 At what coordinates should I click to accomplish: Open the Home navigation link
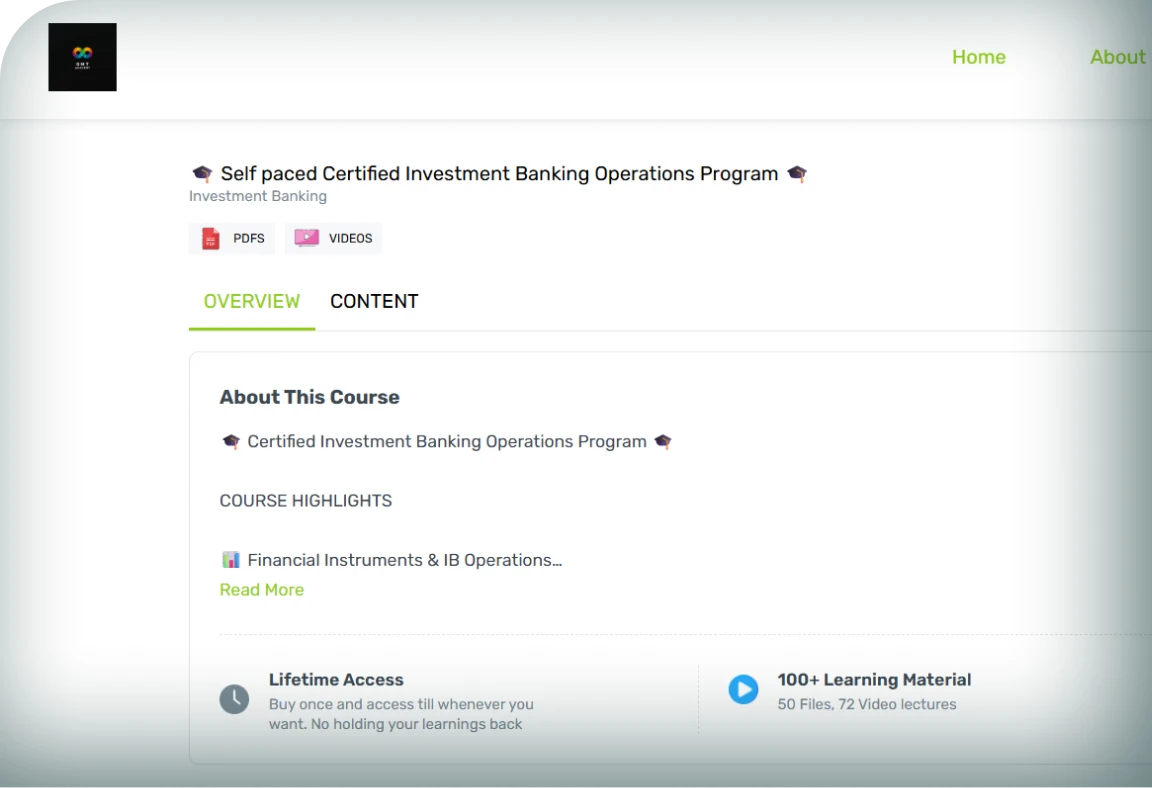[979, 57]
